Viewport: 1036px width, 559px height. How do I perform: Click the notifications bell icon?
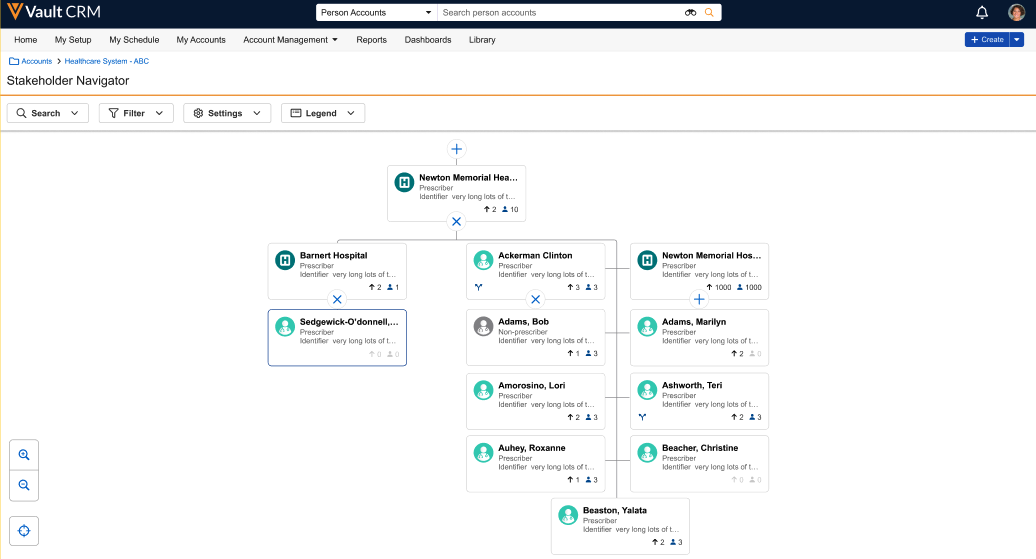click(982, 13)
